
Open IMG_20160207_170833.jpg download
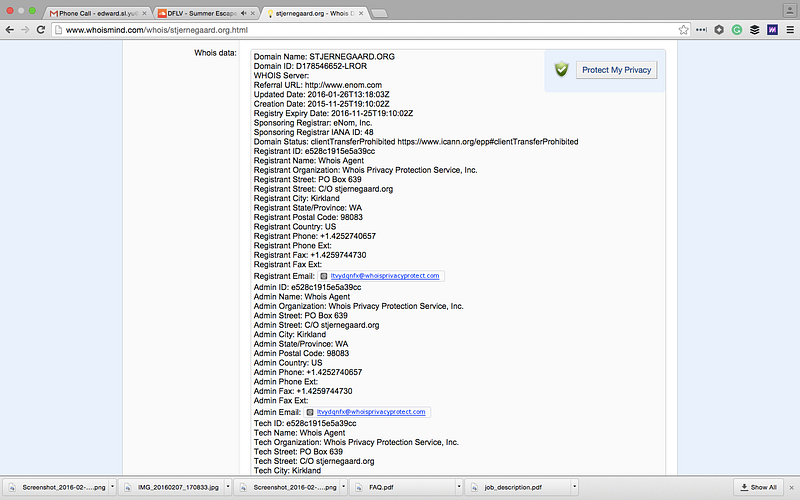(x=172, y=487)
